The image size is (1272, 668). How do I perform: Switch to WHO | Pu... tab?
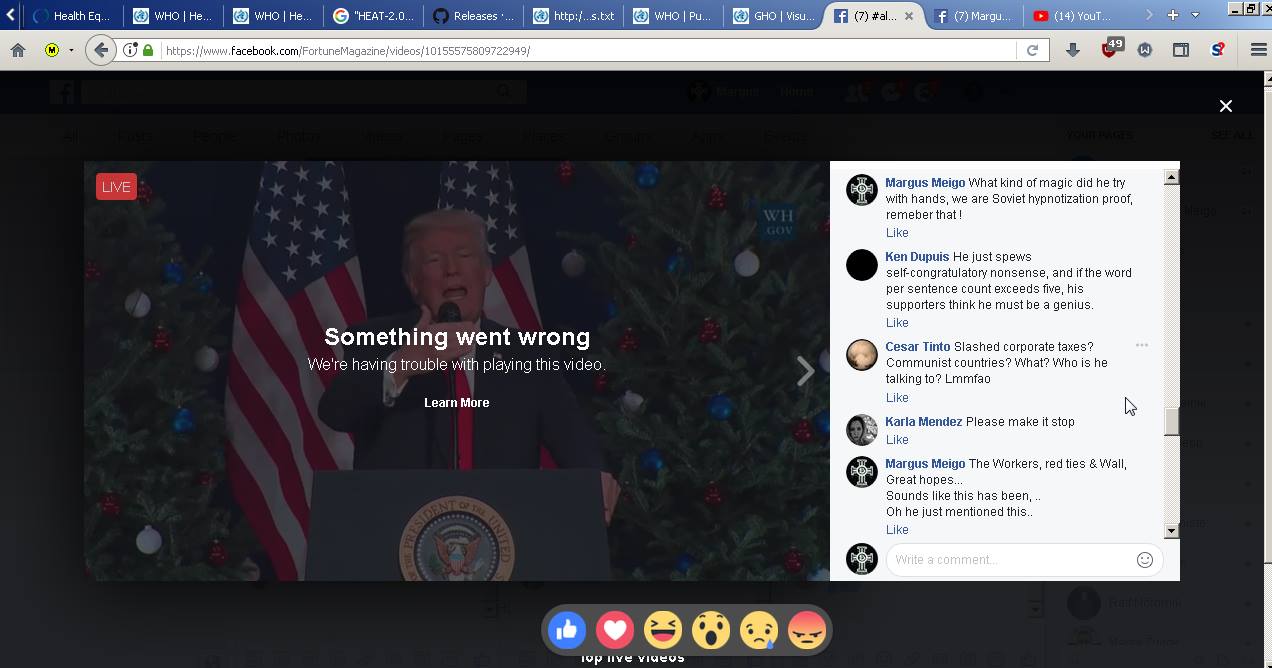tap(672, 16)
